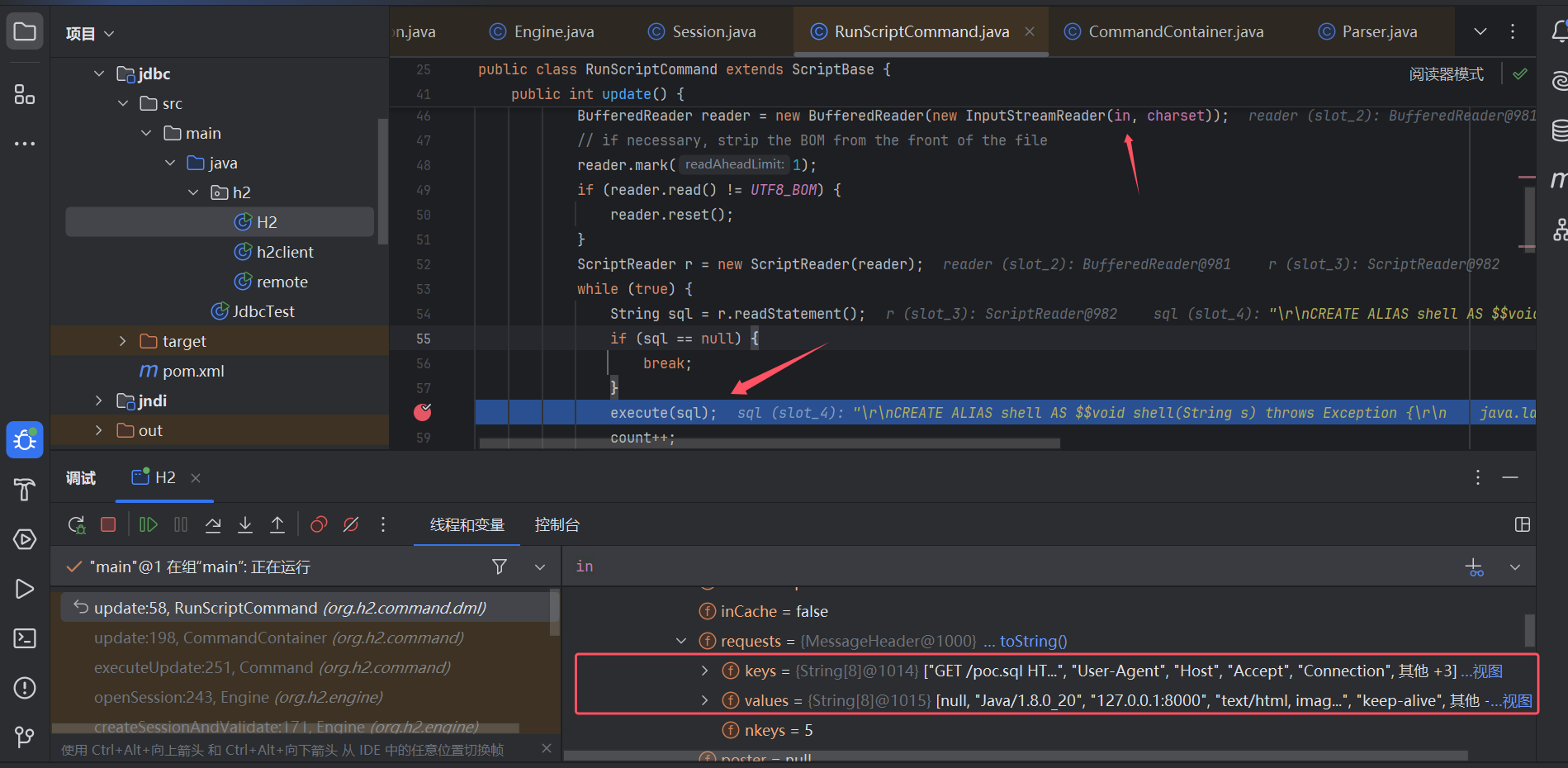Close the RunScriptCommand.java tab

coord(1030,31)
